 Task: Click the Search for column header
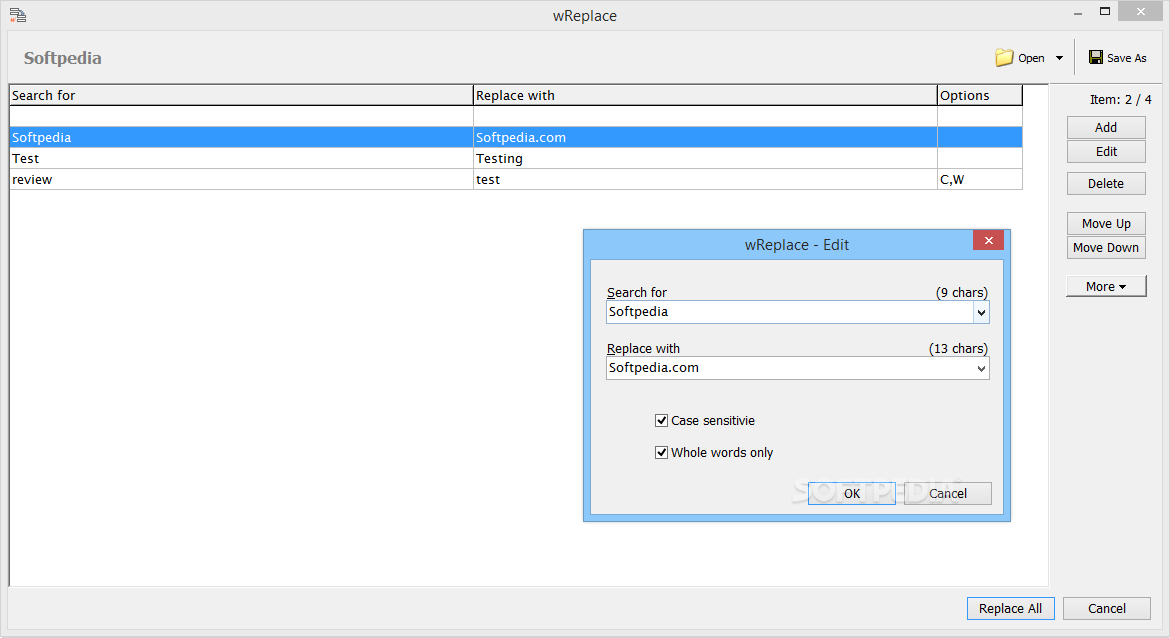tap(241, 96)
